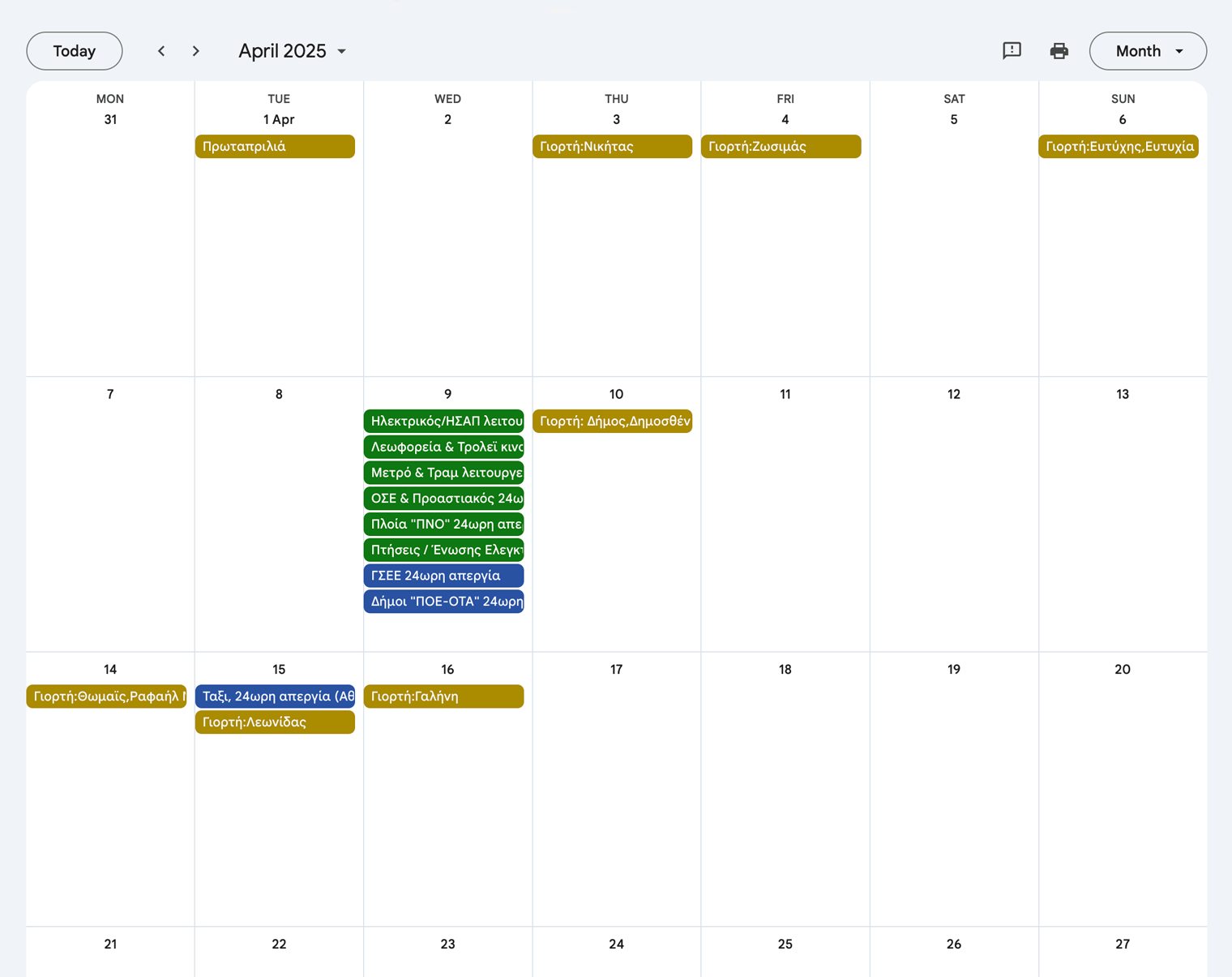This screenshot has height=977, width=1232.
Task: Select the date number 9
Action: [x=447, y=395]
